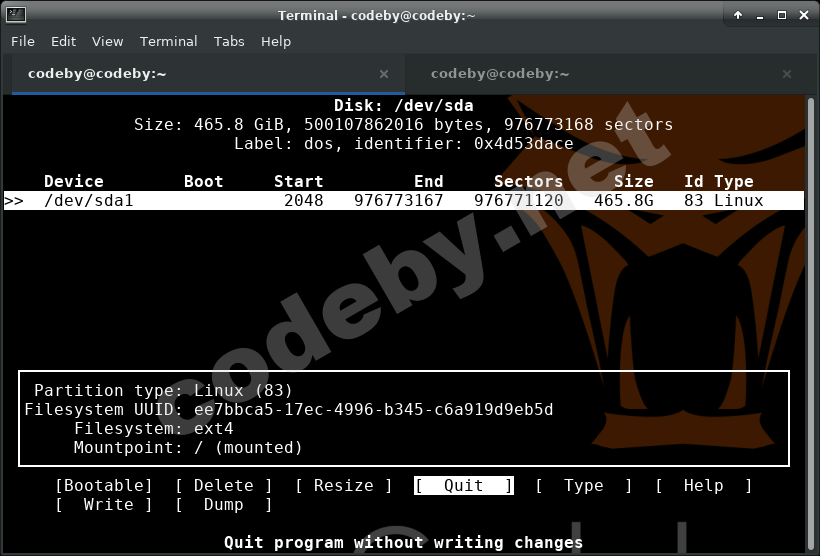Click the Size column header
This screenshot has height=556, width=820.
(x=634, y=181)
